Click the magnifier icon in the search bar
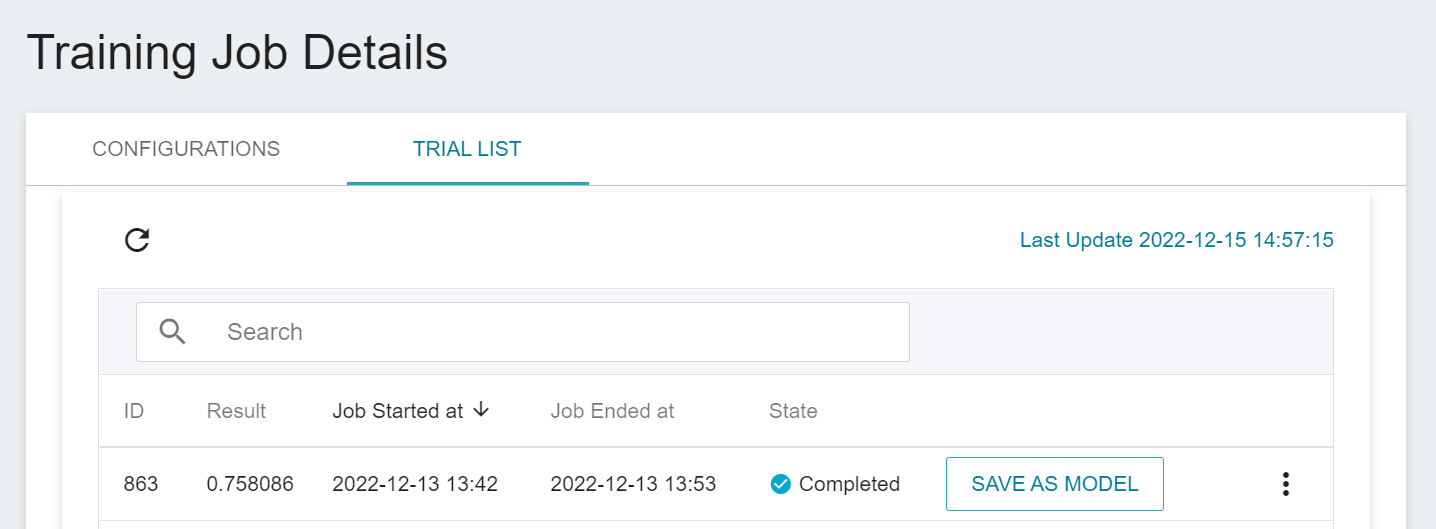The image size is (1436, 529). tap(173, 332)
